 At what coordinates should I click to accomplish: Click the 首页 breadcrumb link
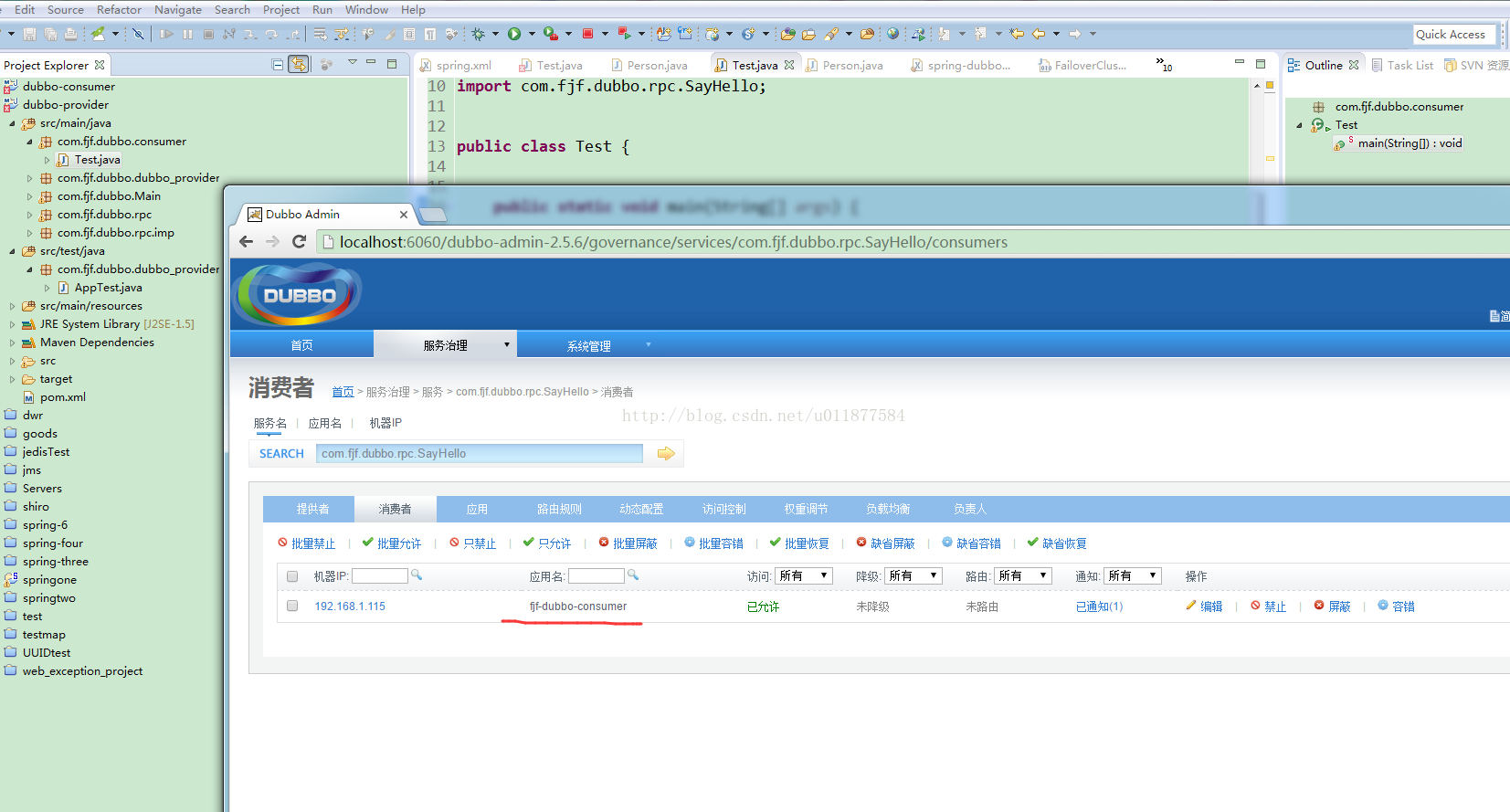pyautogui.click(x=343, y=392)
